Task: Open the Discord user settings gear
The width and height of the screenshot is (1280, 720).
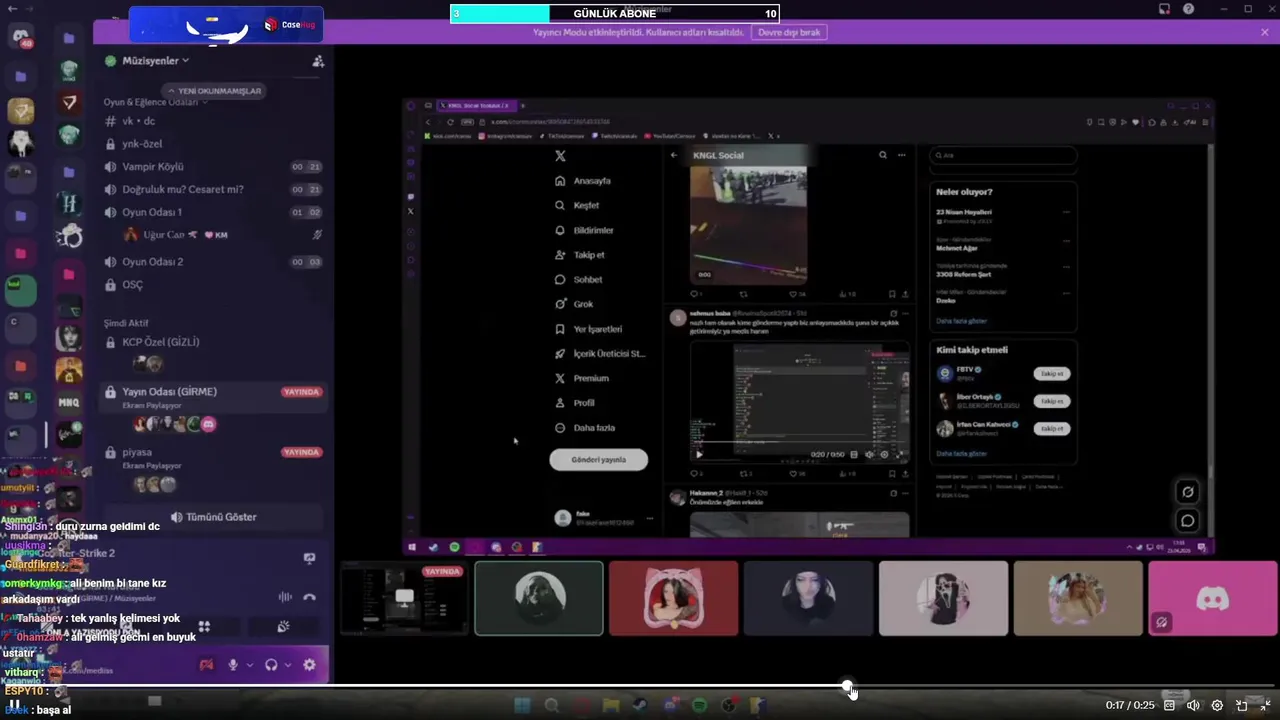Action: point(309,665)
